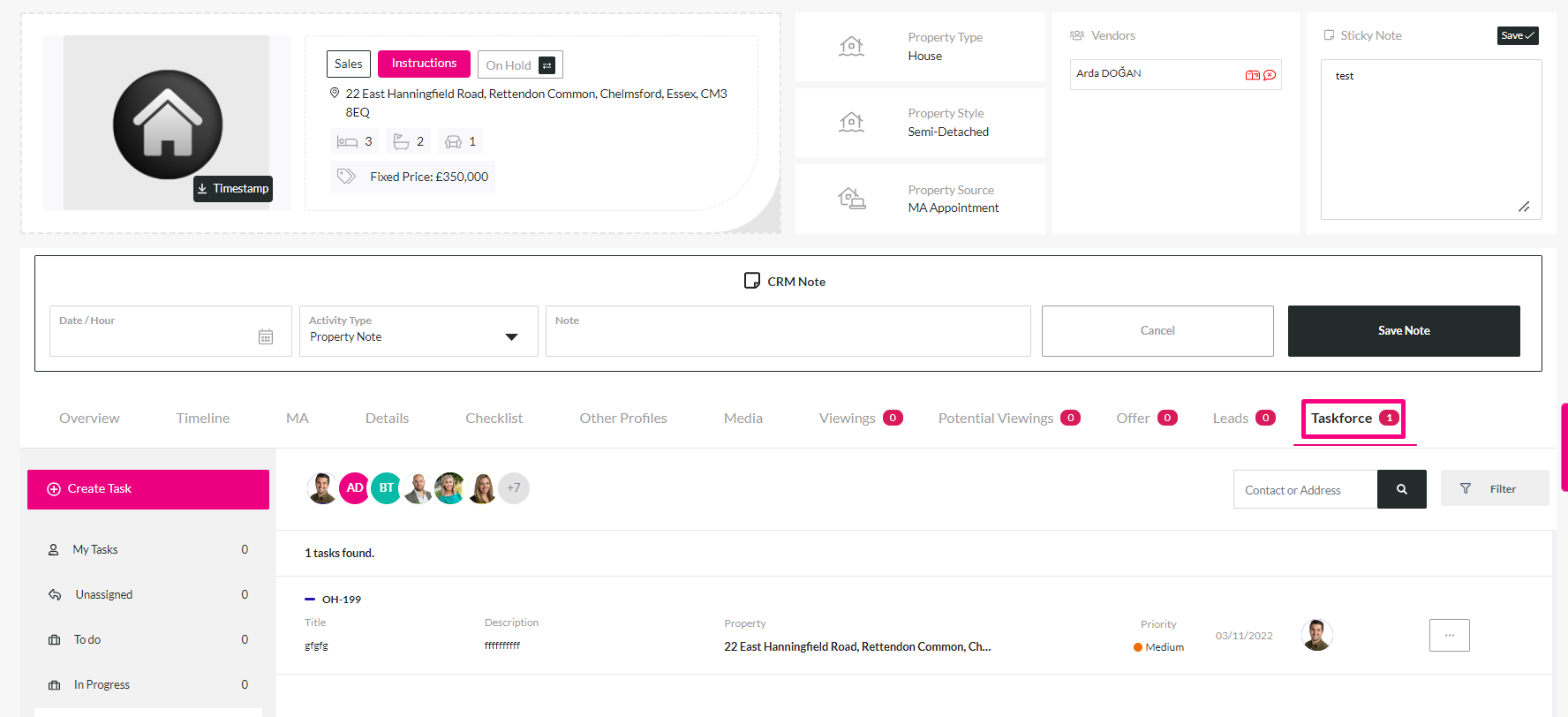Click the BT user avatar
This screenshot has width=1568, height=717.
pos(386,487)
